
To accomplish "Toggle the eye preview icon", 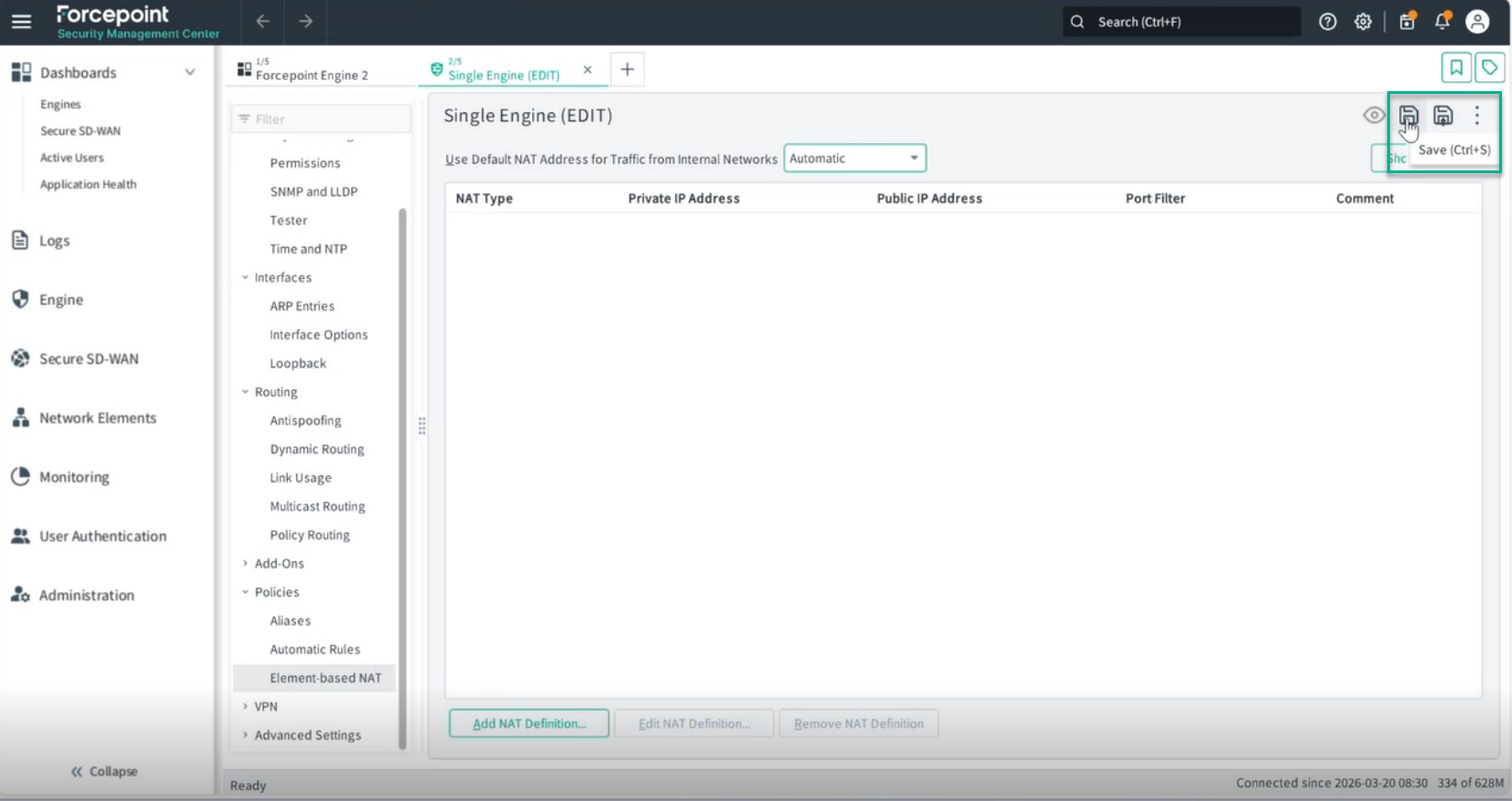I will point(1374,116).
